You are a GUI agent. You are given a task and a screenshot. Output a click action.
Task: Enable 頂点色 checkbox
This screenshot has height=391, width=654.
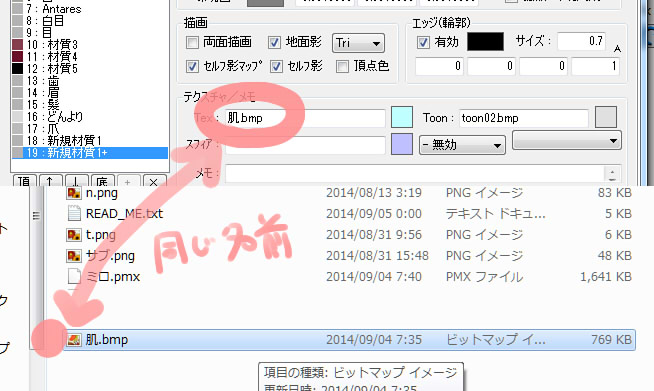pyautogui.click(x=342, y=66)
